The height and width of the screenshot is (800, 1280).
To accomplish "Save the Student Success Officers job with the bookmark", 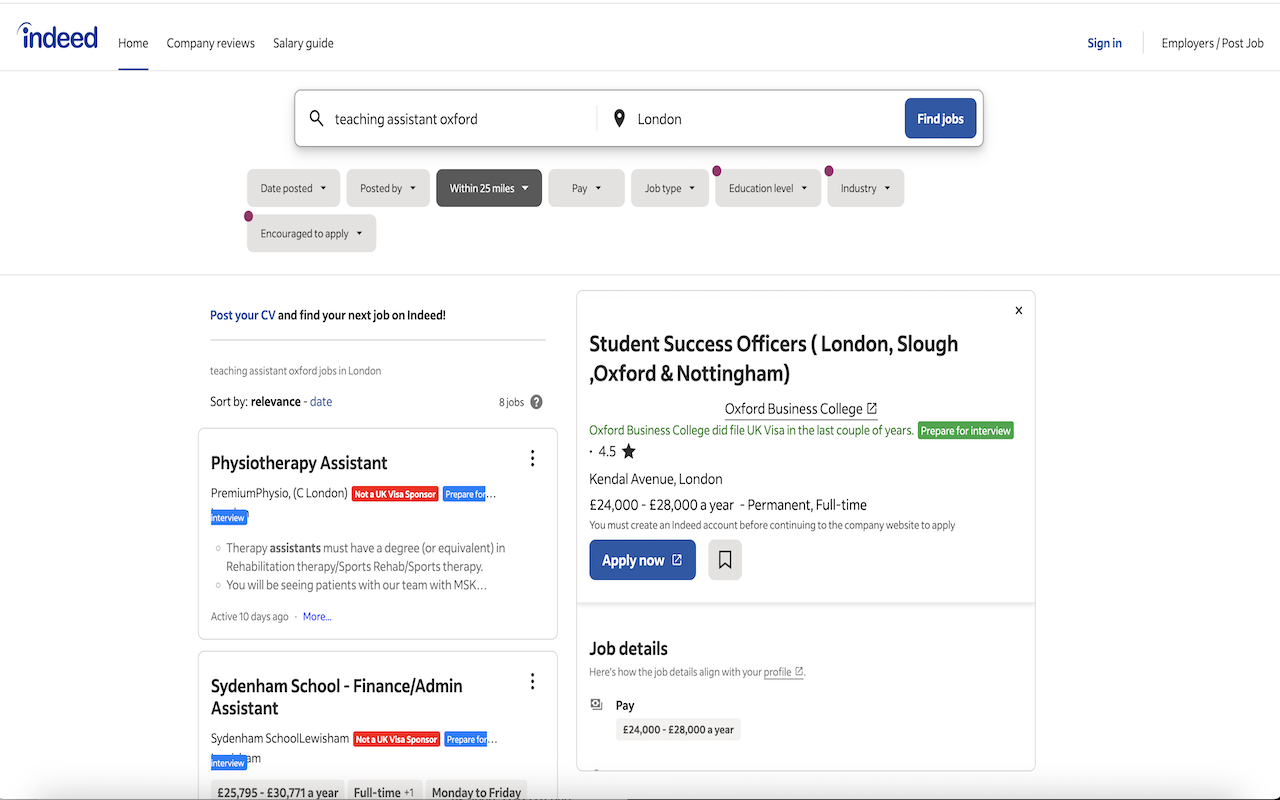I will (725, 560).
